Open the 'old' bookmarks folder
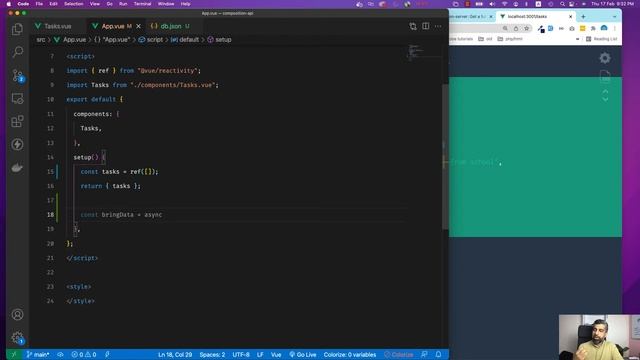Screen dimensions: 640x360 [485, 39]
